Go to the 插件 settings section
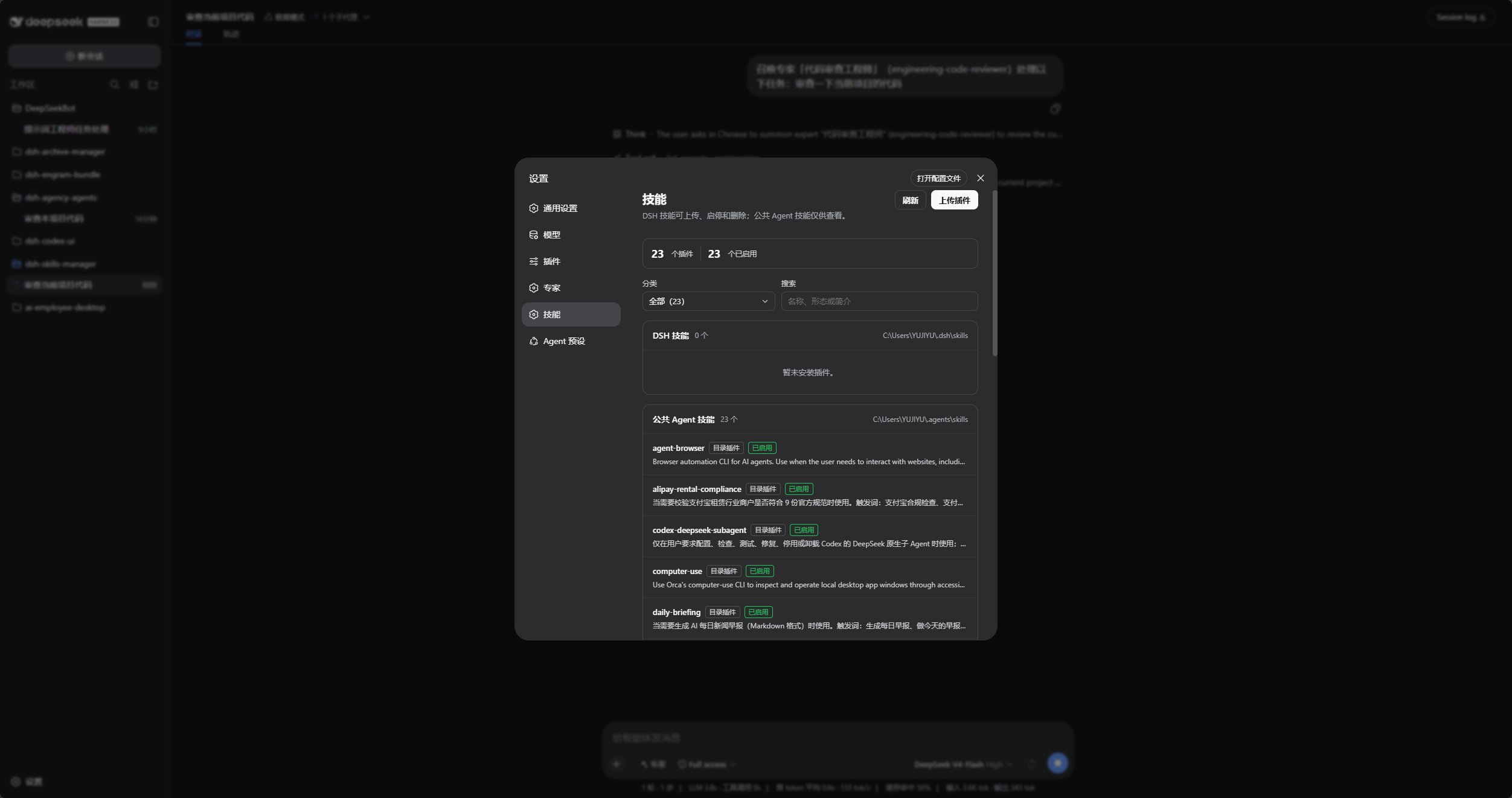1512x798 pixels. click(x=571, y=261)
